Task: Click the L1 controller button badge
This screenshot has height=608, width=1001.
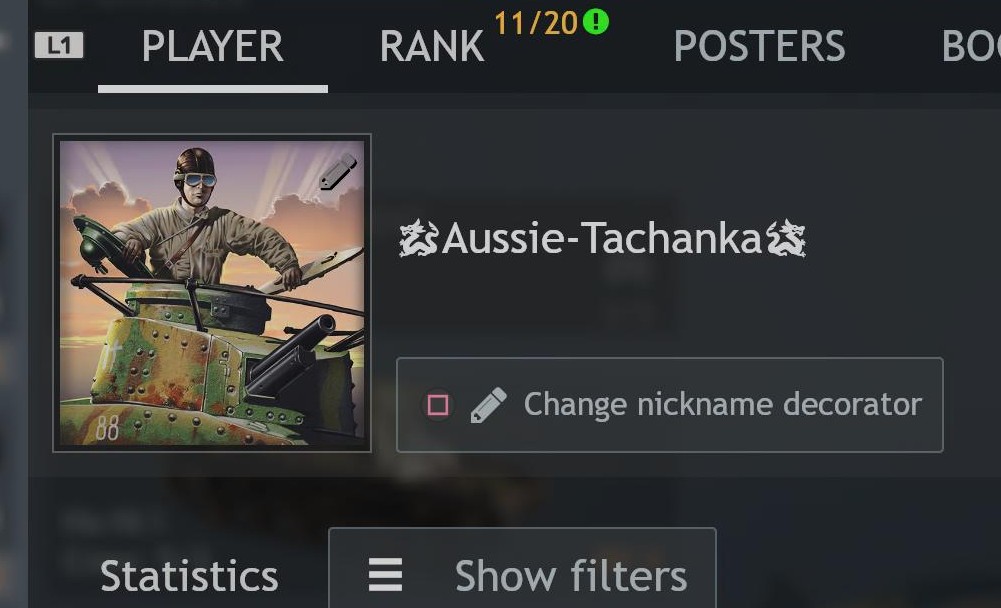Action: [59, 45]
